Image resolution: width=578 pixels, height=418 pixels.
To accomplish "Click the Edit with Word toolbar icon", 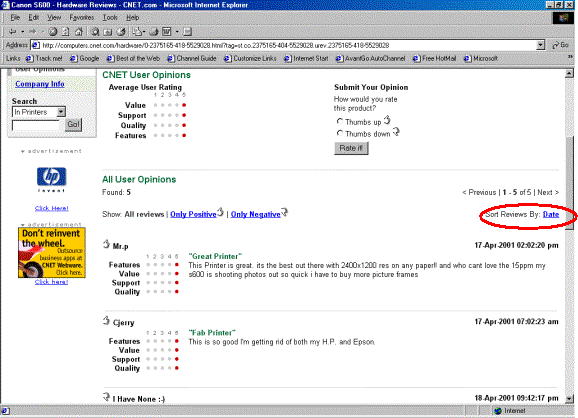I will (x=167, y=32).
